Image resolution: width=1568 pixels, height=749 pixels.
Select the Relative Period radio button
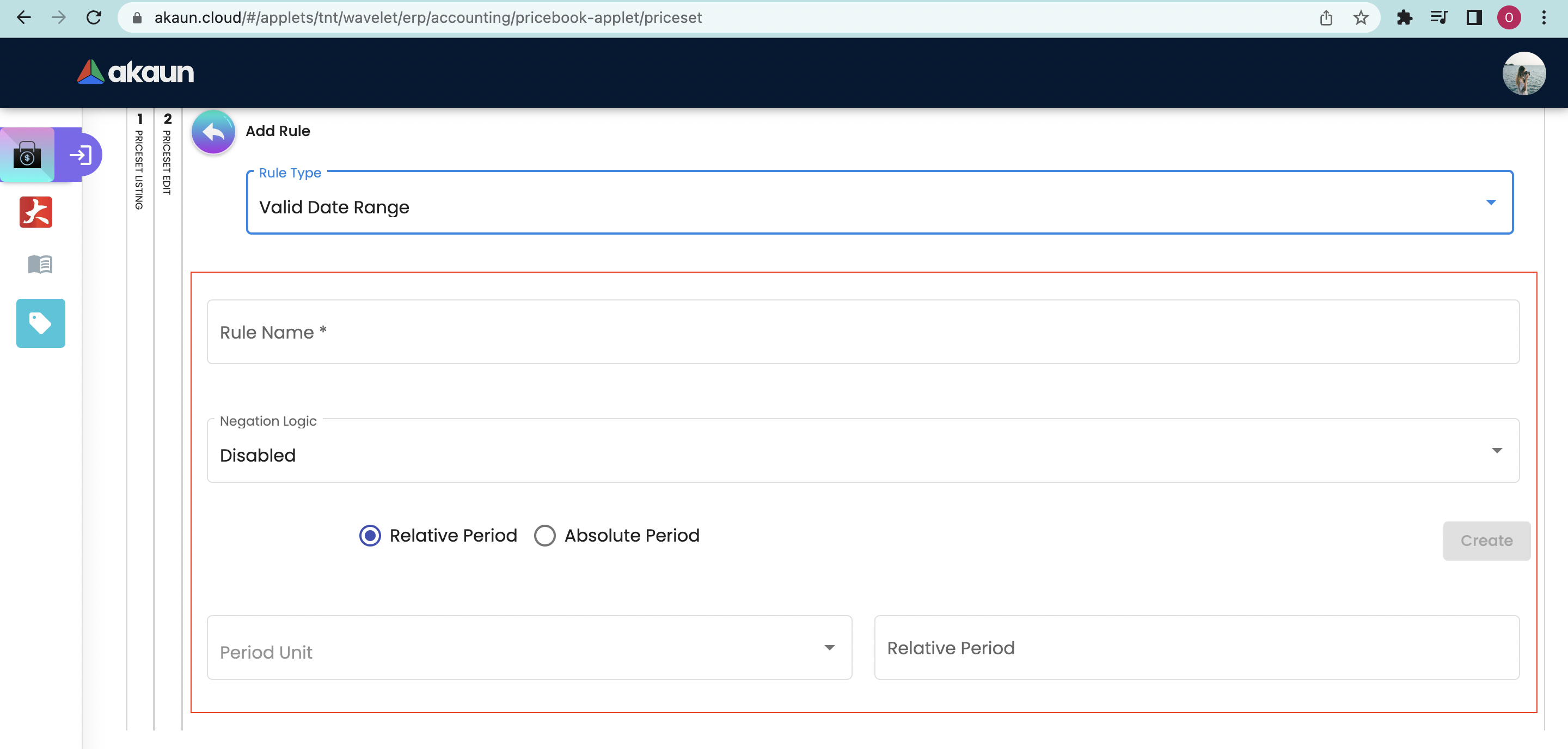[x=370, y=536]
